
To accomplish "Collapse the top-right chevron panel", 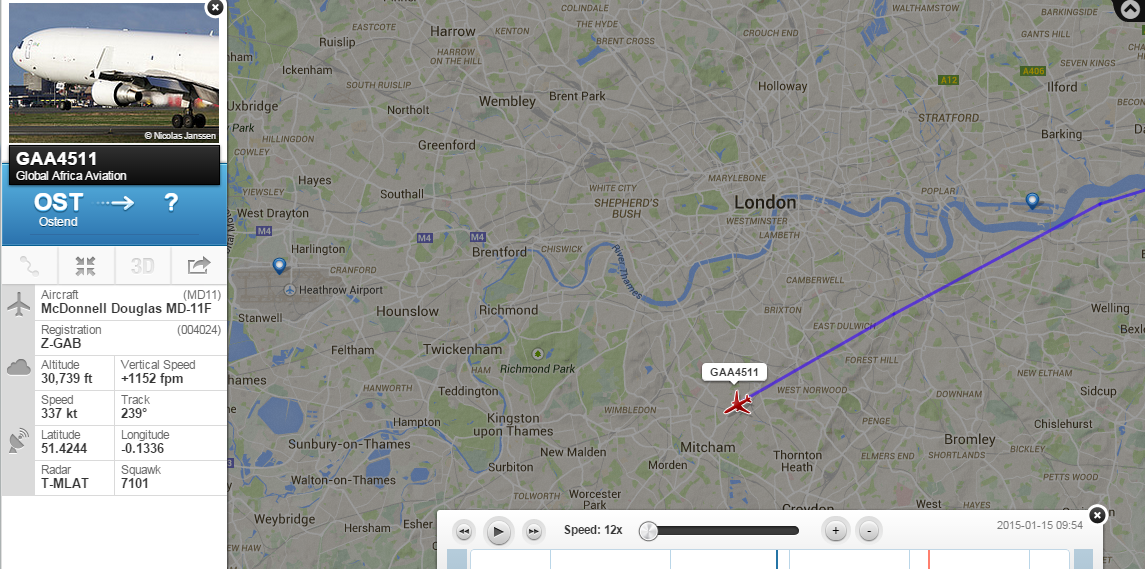I will (1130, 9).
